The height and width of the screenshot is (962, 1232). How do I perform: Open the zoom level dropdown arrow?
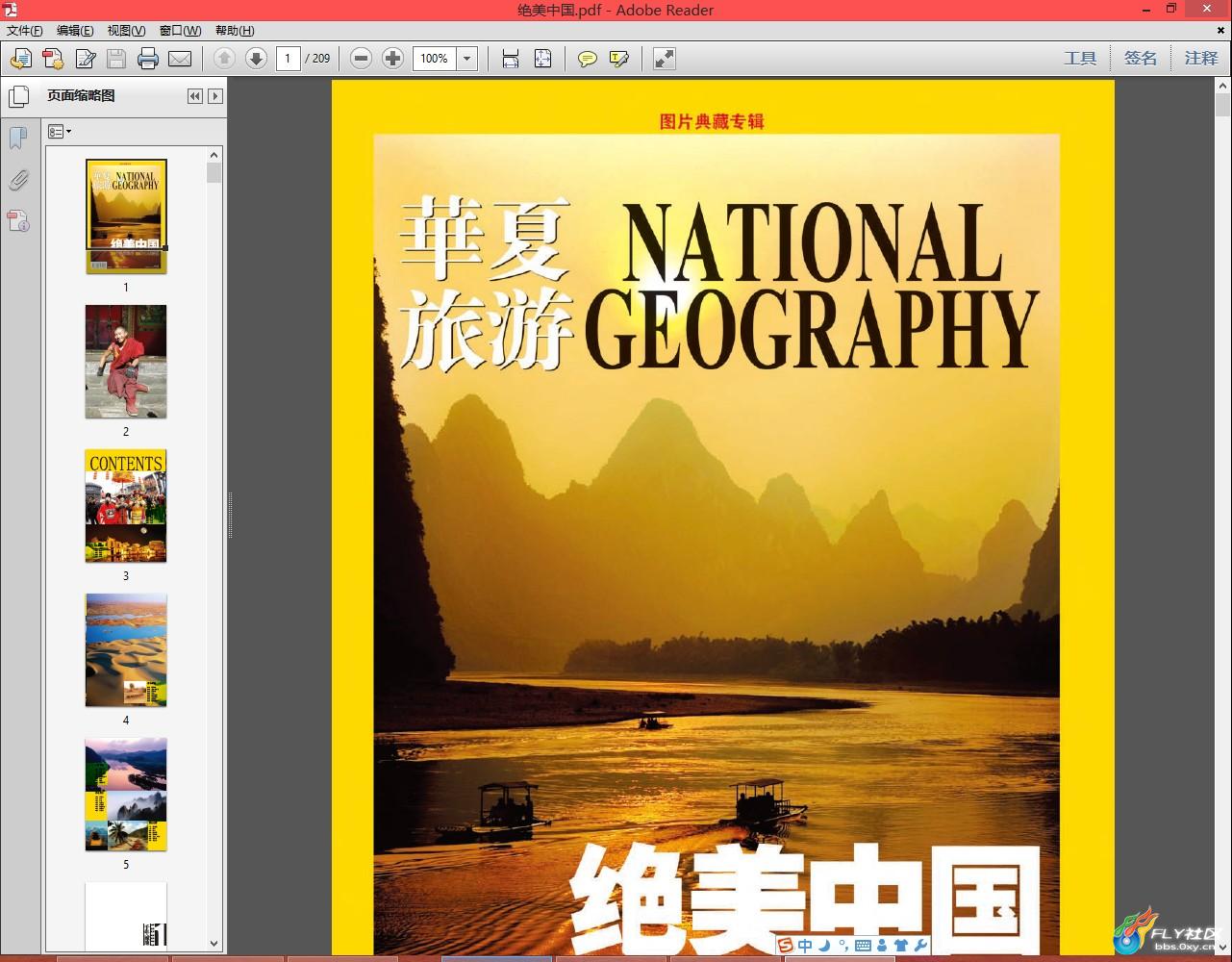(x=467, y=59)
